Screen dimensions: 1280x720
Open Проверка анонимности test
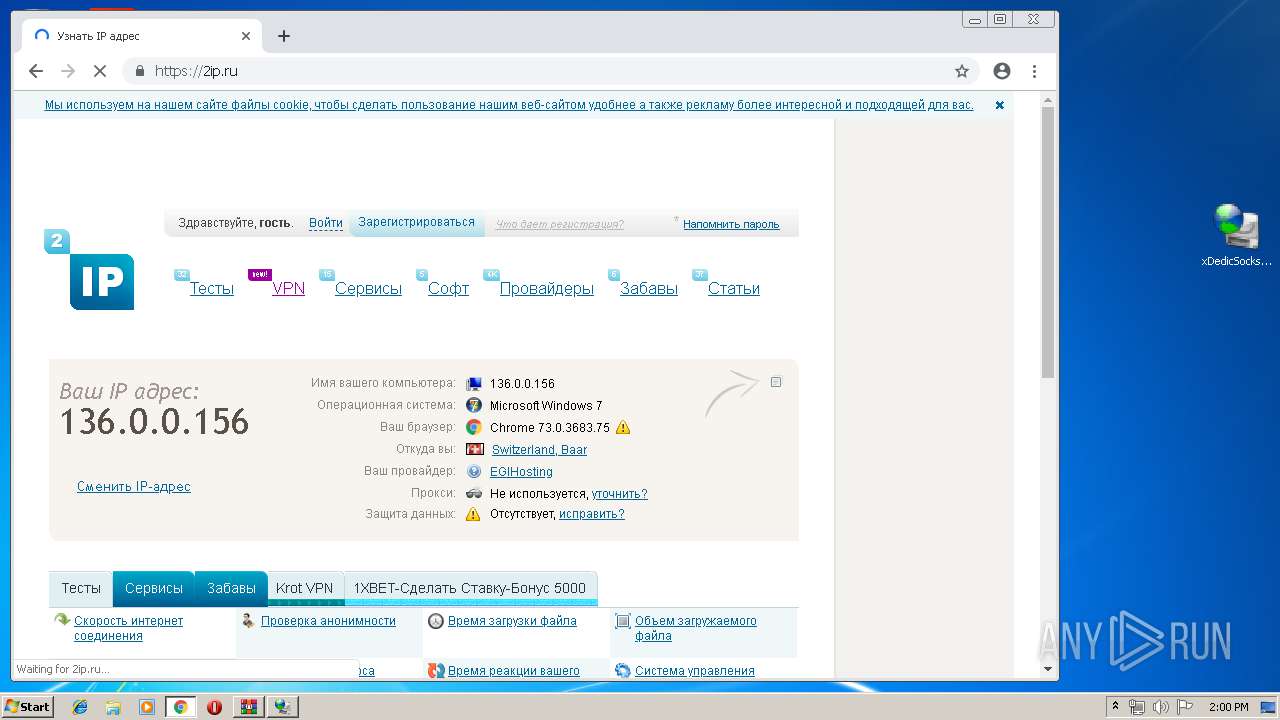(328, 621)
